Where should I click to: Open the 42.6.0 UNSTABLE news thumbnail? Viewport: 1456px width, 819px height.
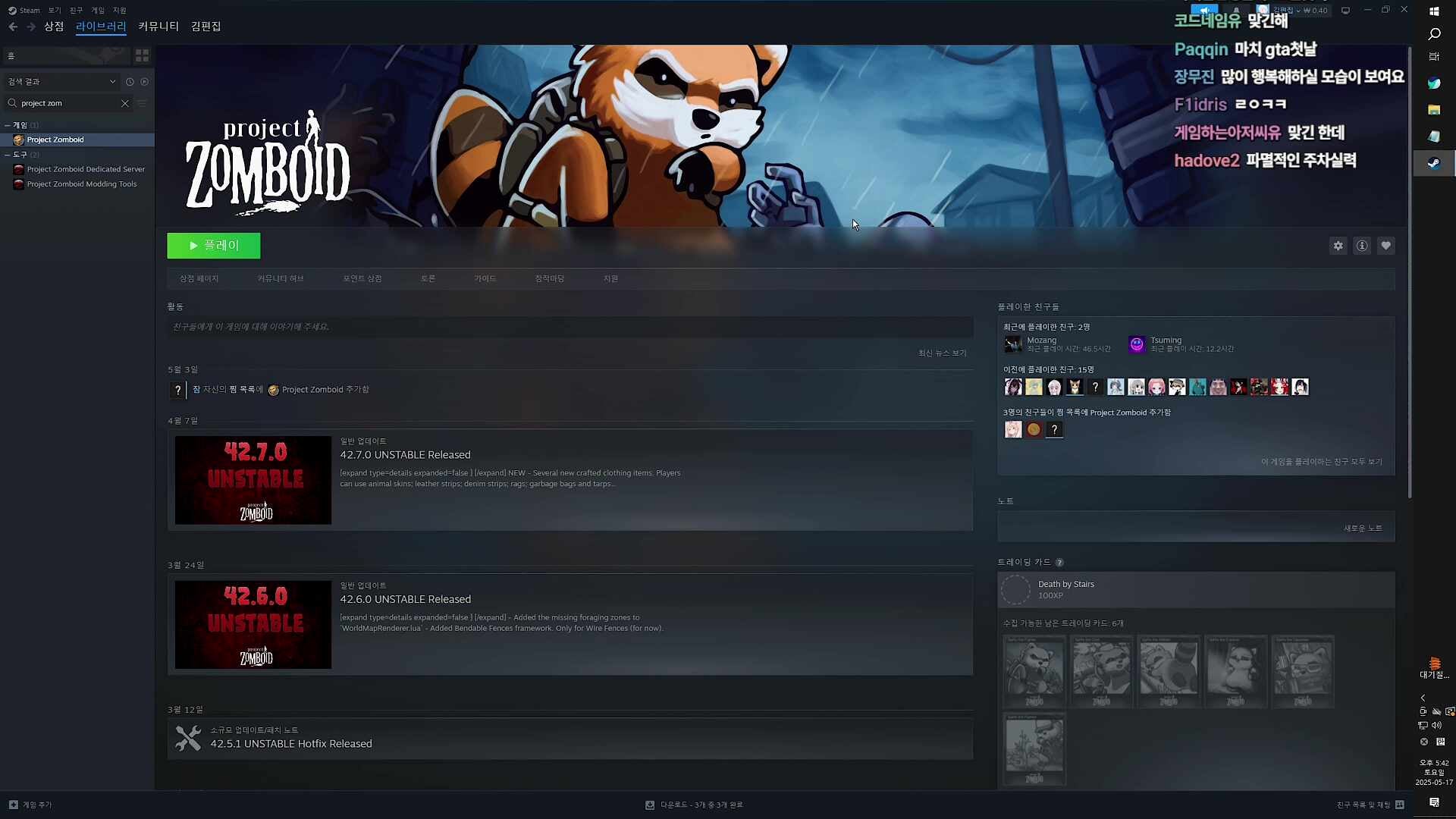(253, 625)
